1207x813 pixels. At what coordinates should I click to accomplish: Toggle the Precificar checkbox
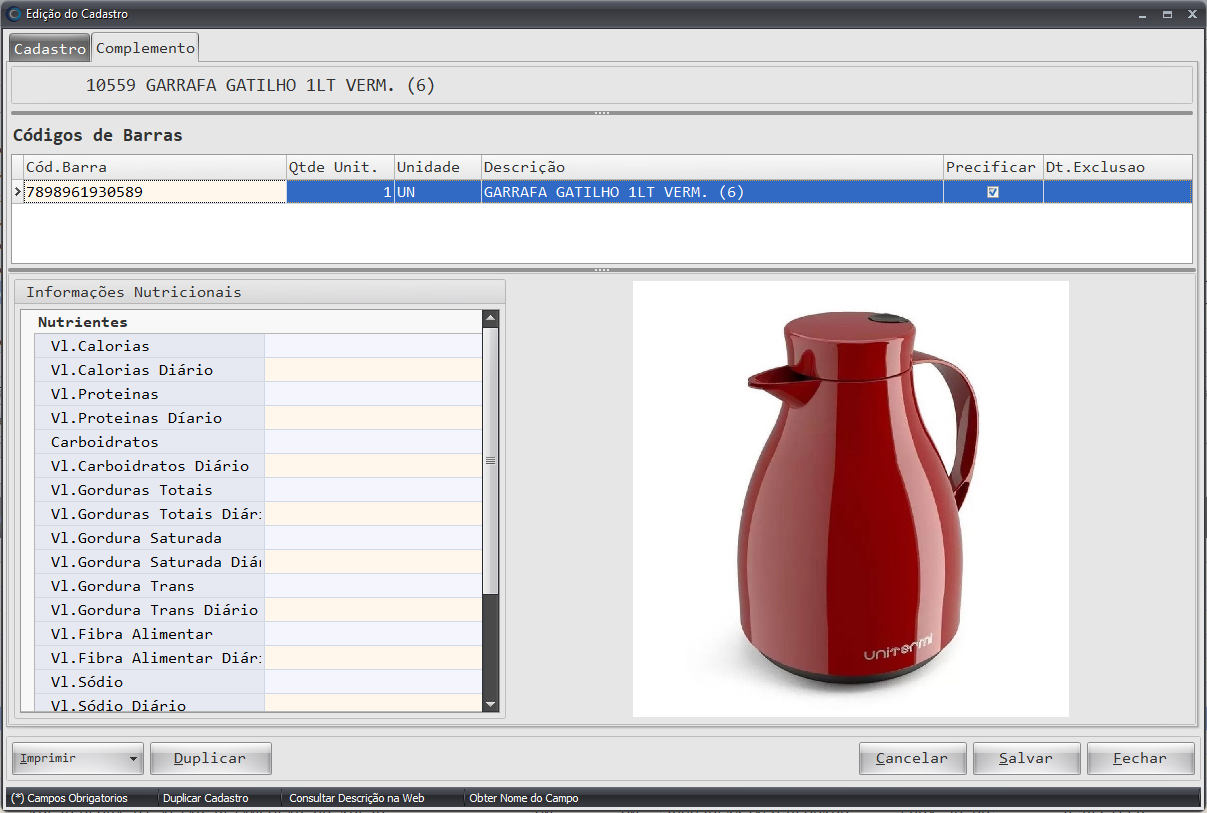[993, 192]
